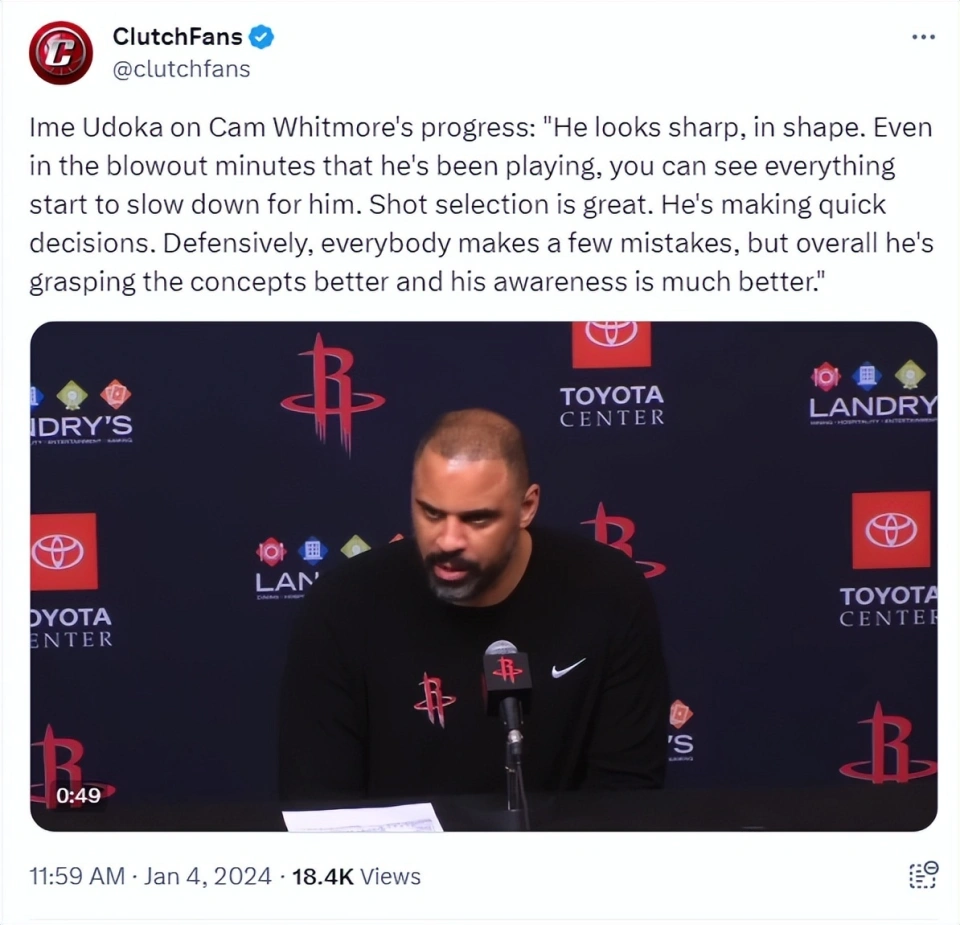The width and height of the screenshot is (960, 925).
Task: Open the ClutchFans display name link
Action: 178,37
